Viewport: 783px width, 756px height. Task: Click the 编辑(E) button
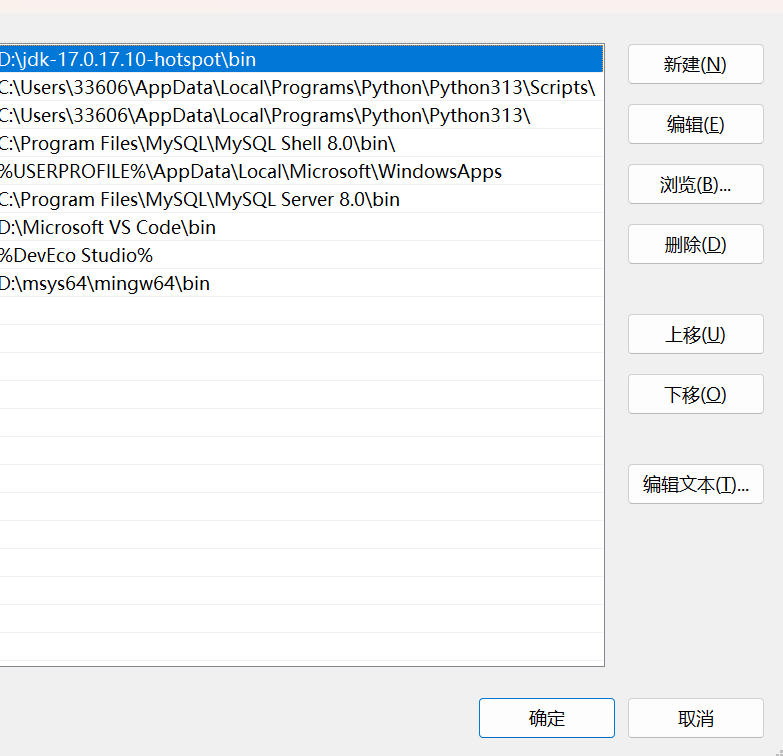(696, 124)
